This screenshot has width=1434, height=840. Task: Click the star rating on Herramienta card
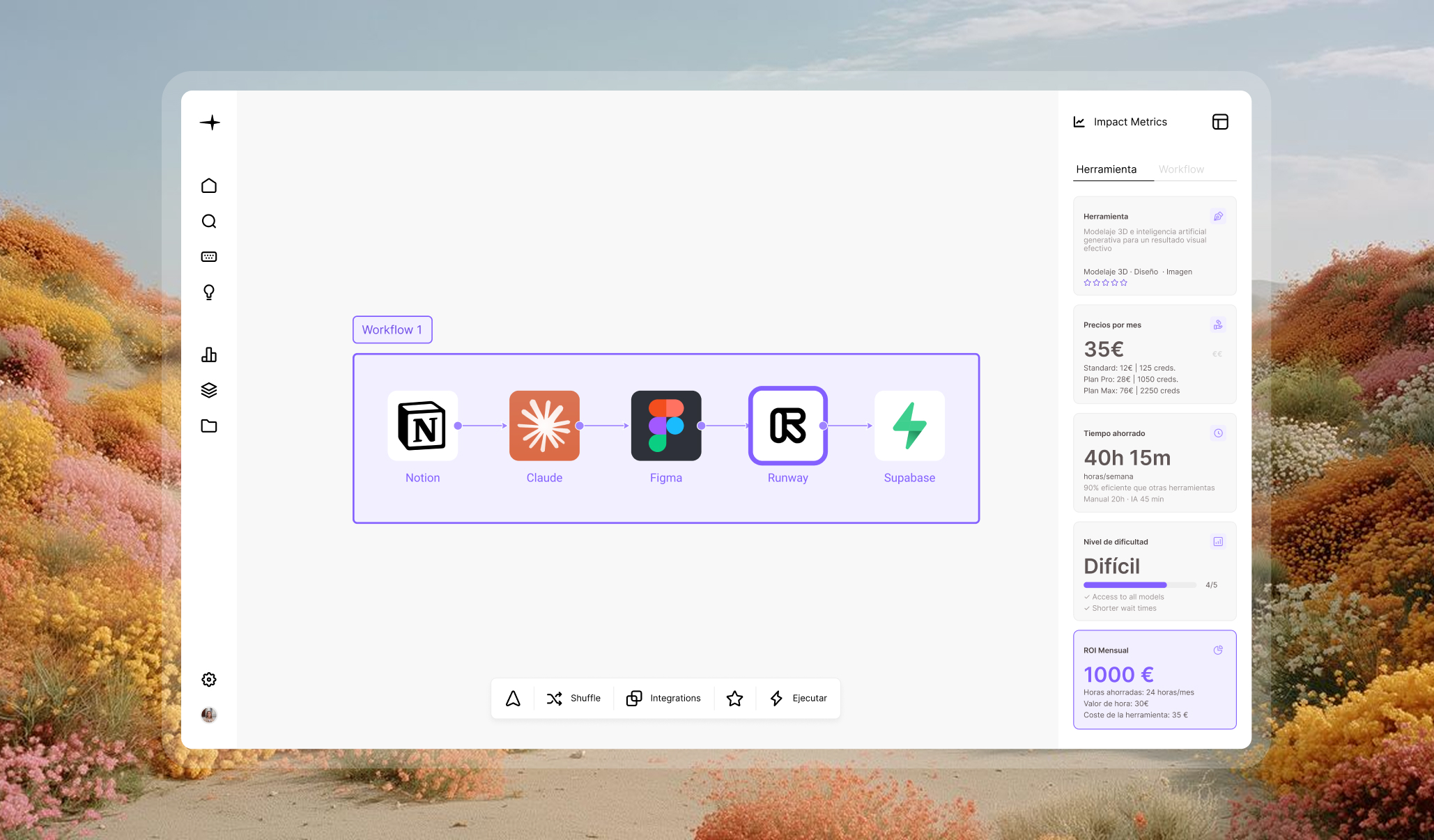[1105, 283]
